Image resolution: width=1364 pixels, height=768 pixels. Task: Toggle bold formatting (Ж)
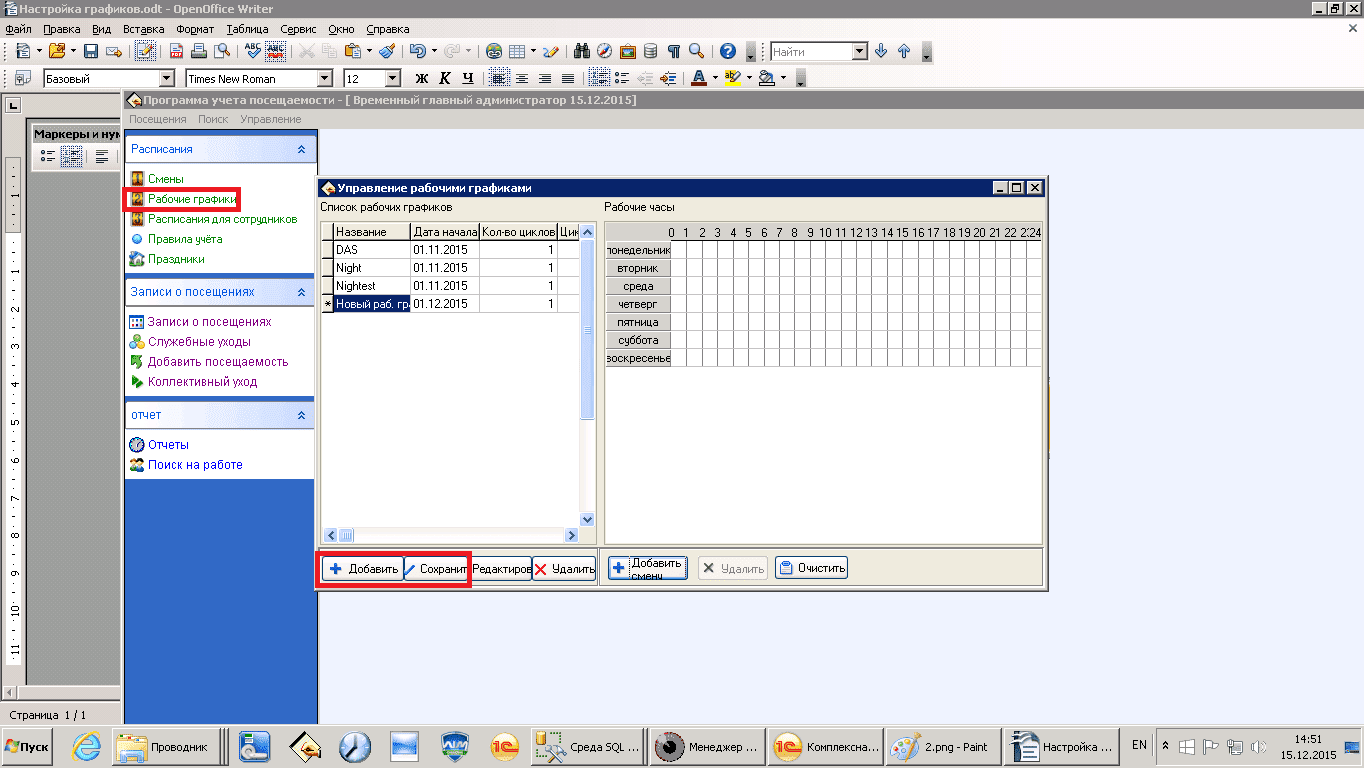tap(421, 78)
